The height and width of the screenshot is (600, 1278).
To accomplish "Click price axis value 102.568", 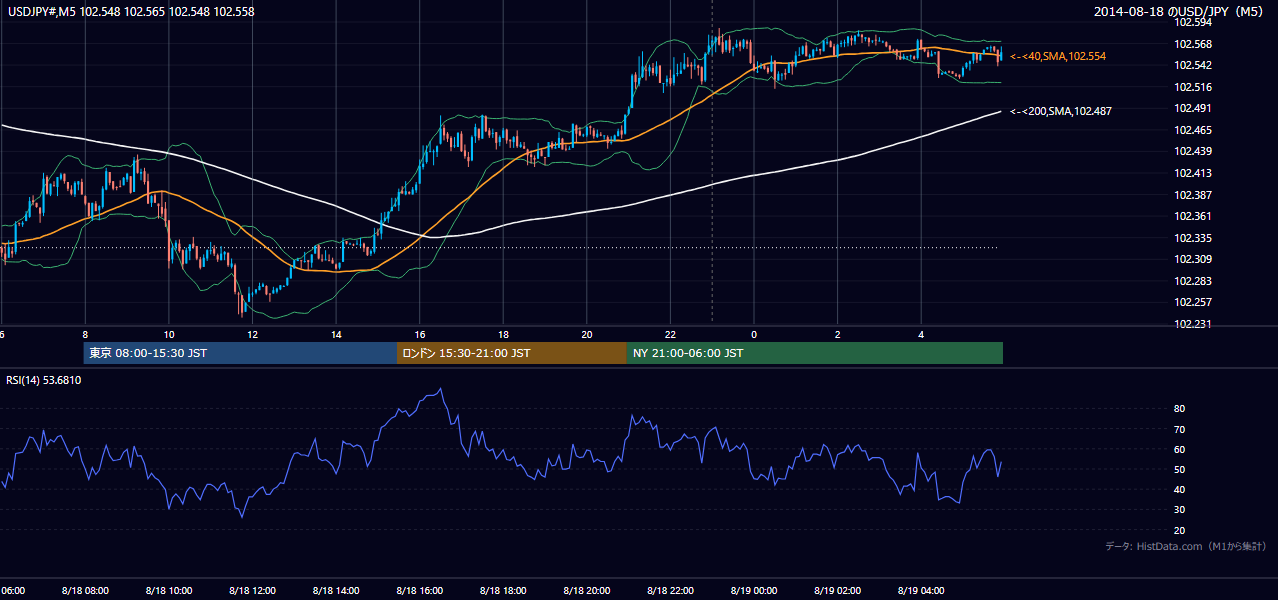I will (1193, 44).
